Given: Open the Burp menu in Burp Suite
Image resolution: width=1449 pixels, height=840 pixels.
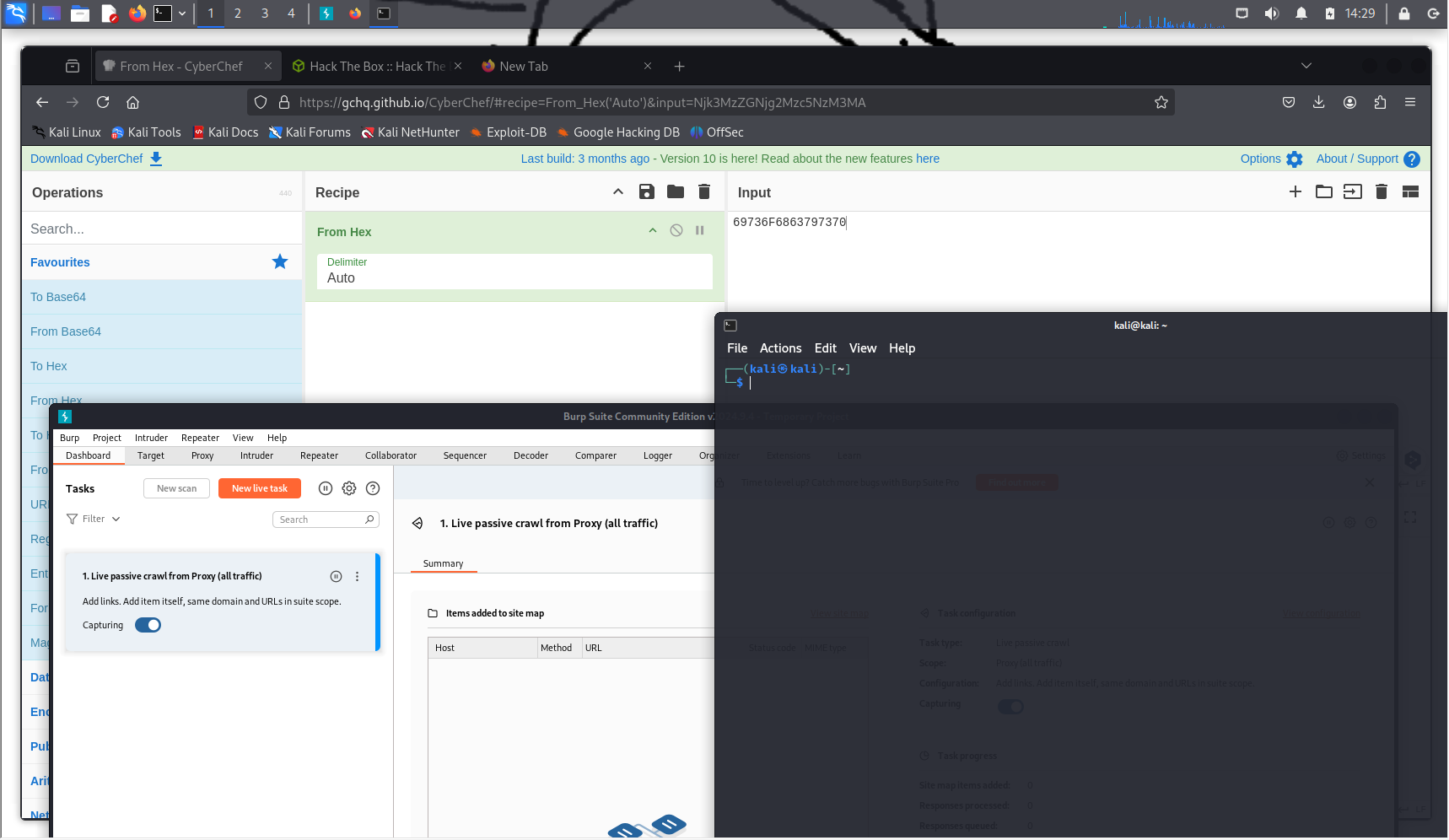Looking at the screenshot, I should (x=69, y=438).
